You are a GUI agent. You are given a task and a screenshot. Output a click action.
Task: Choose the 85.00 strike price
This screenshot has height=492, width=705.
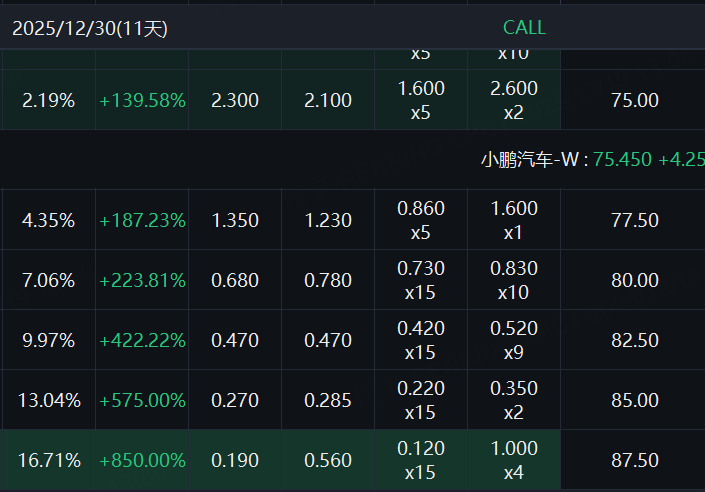(634, 400)
